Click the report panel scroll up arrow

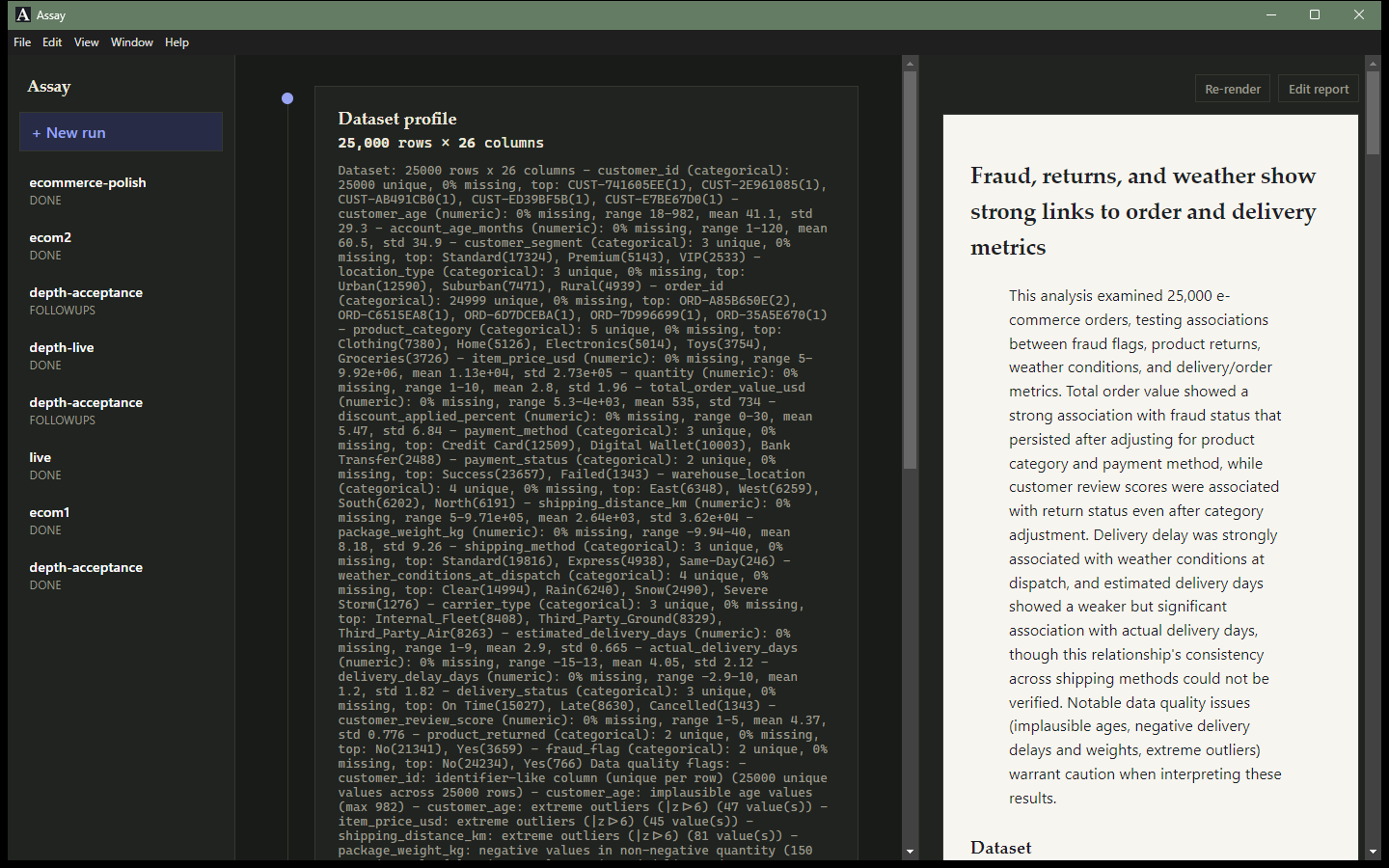(1374, 64)
